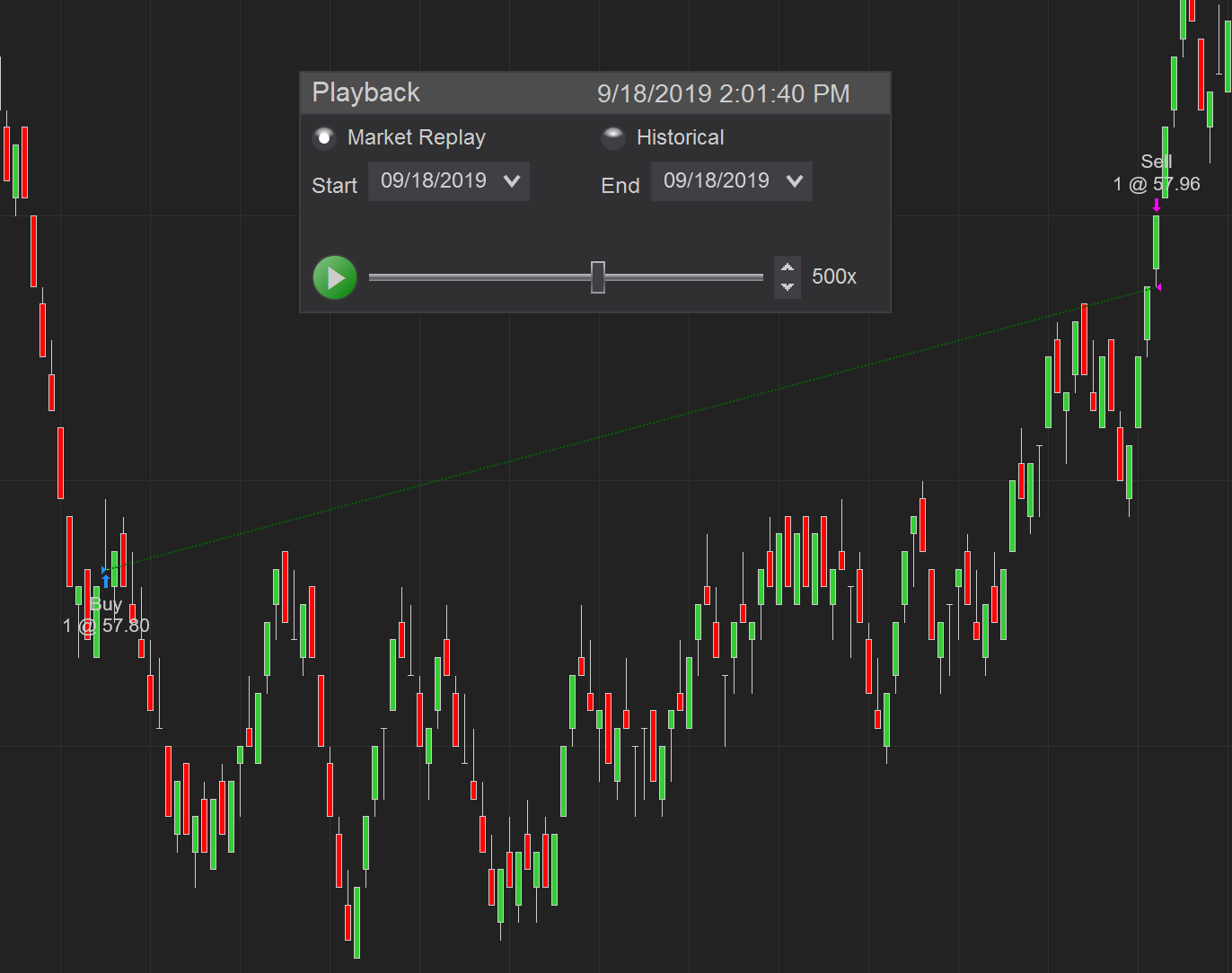The image size is (1232, 973).
Task: Click the 500x speed value
Action: point(834,276)
